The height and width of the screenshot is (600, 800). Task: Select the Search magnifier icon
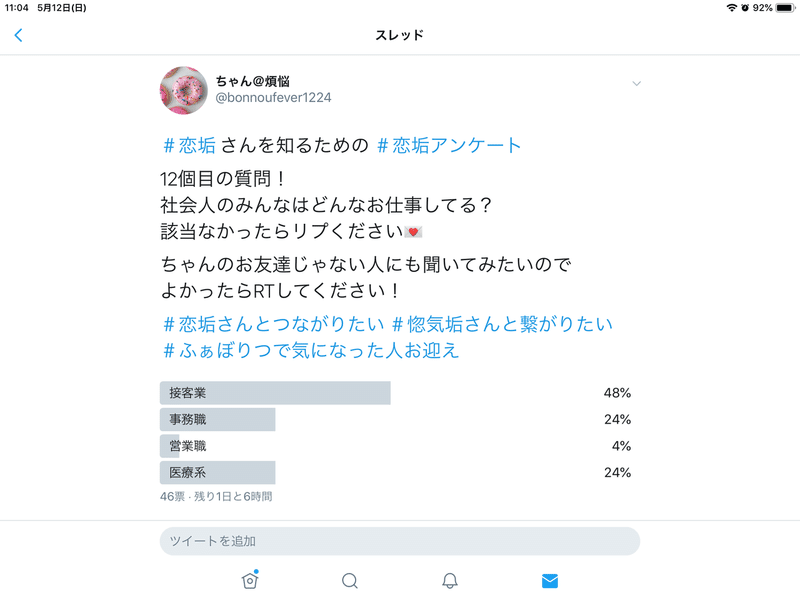click(x=349, y=580)
